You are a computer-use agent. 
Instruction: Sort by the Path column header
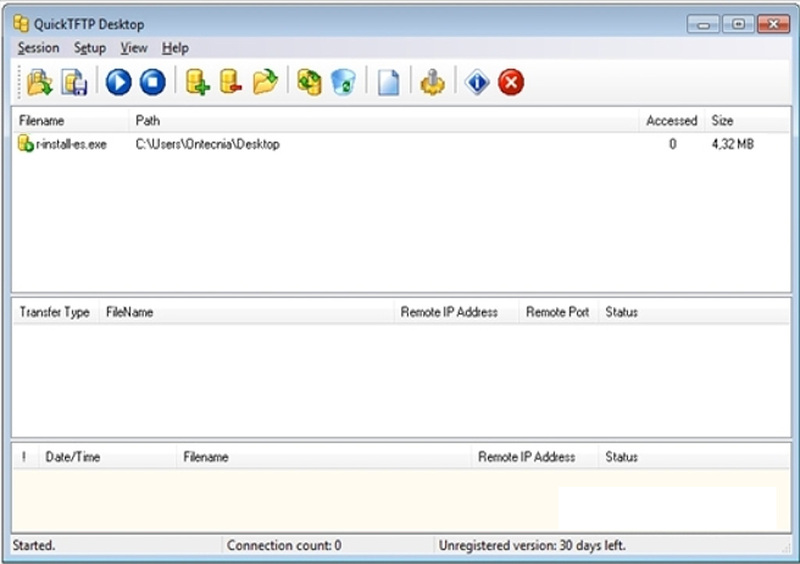tap(384, 120)
